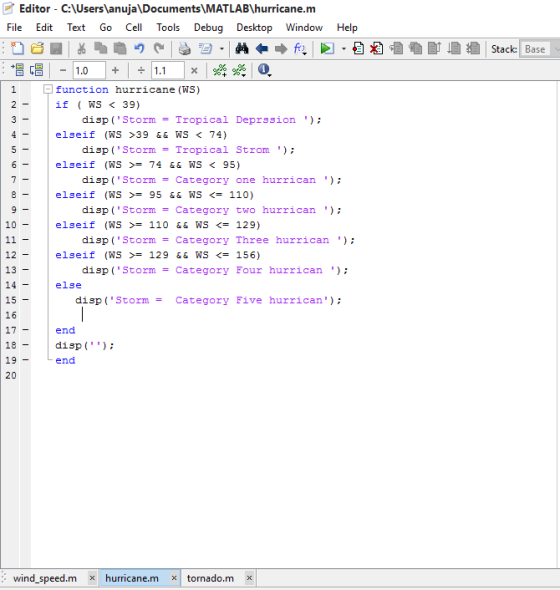Open the Go menu

coord(105,27)
